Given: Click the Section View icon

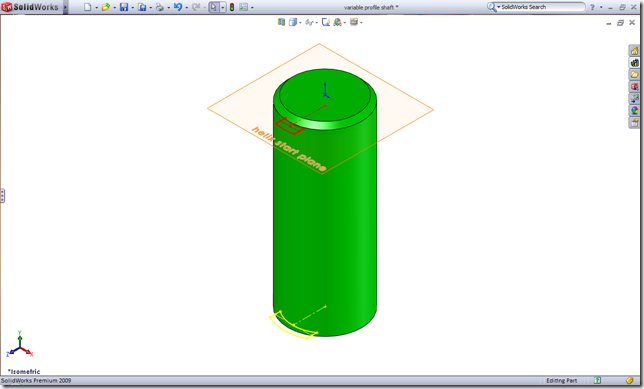Looking at the screenshot, I should pyautogui.click(x=281, y=22).
